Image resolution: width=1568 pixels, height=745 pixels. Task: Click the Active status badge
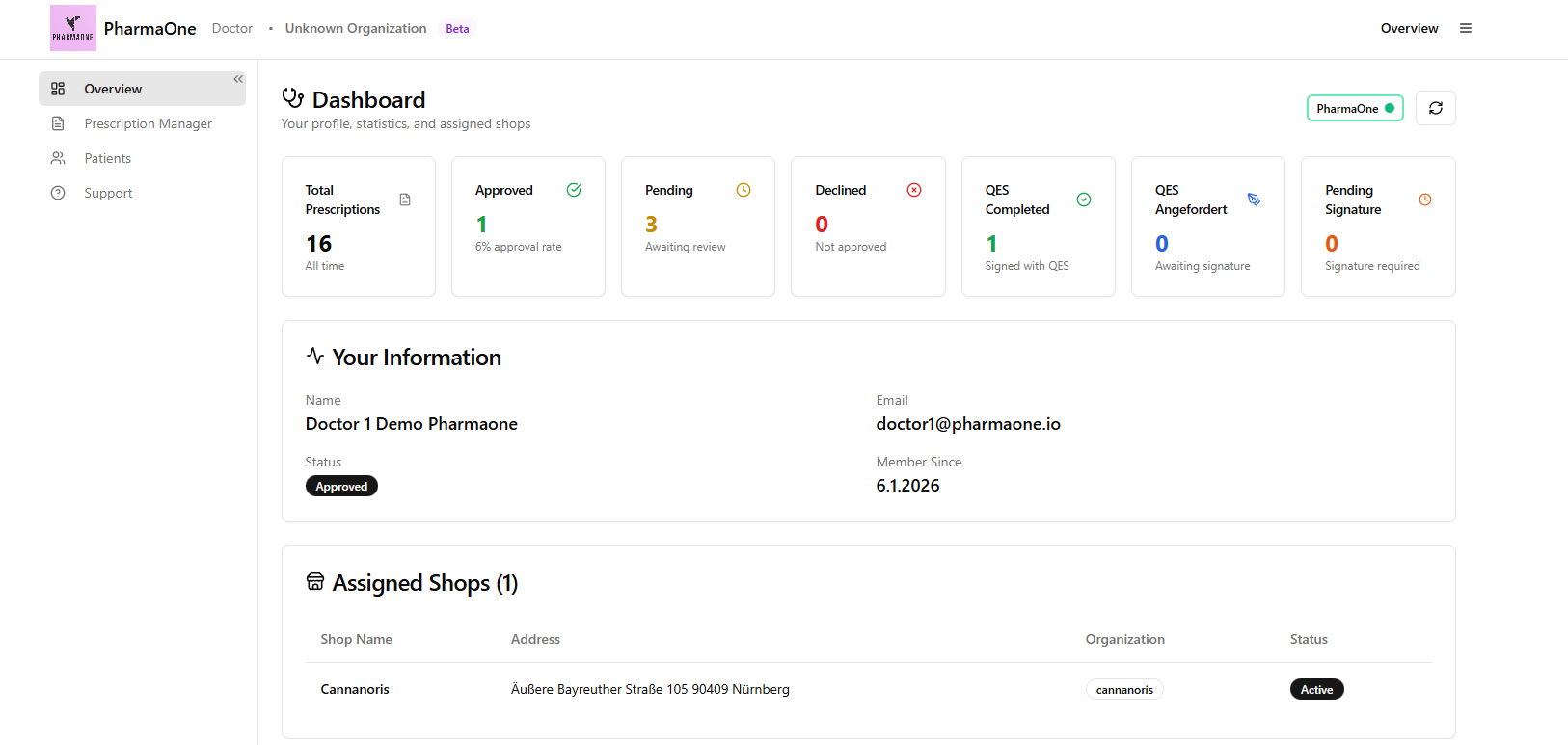[1316, 689]
